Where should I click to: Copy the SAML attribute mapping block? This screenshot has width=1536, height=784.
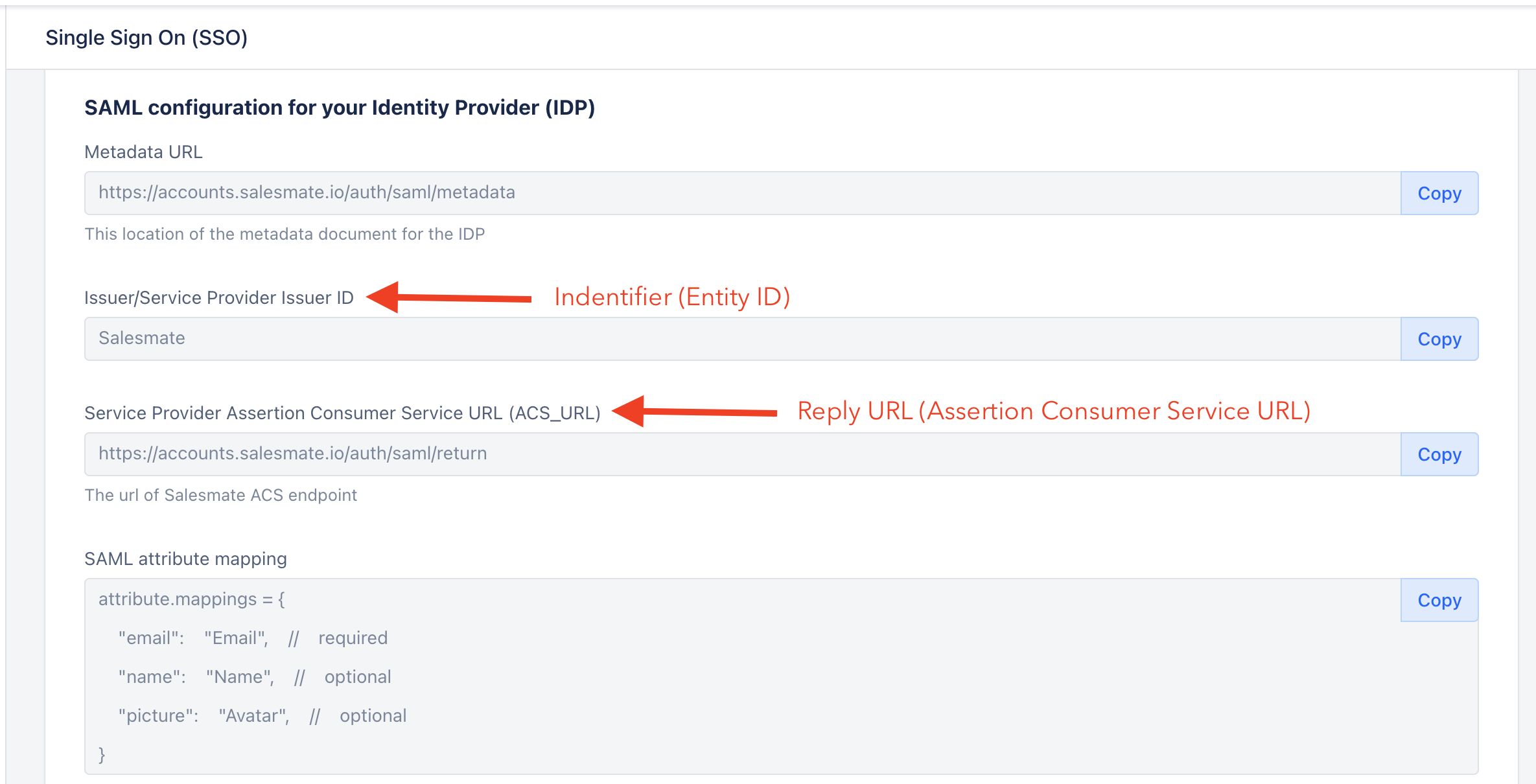(1439, 600)
